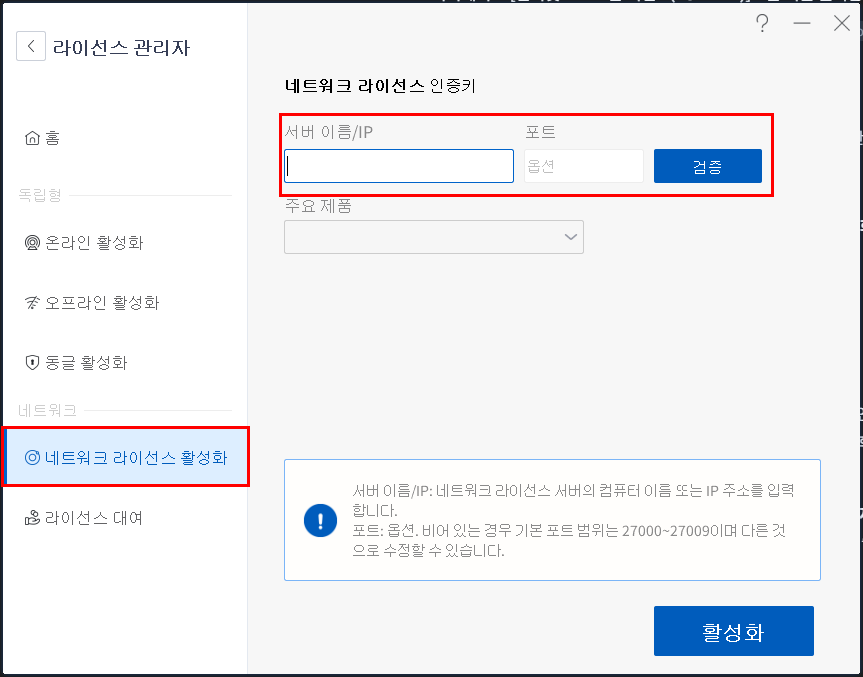This screenshot has width=863, height=677.
Task: Click the 포트 option input field
Action: pos(583,166)
